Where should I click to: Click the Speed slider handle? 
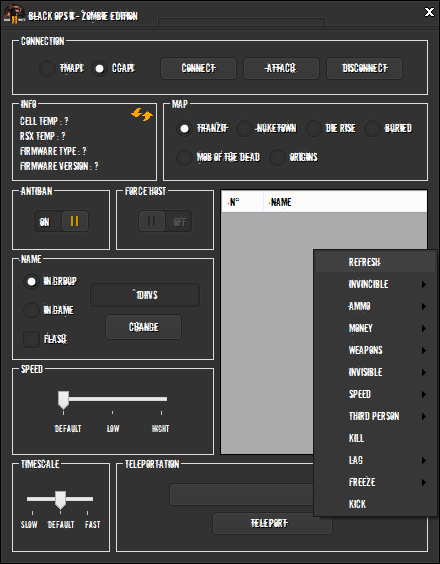tap(63, 399)
